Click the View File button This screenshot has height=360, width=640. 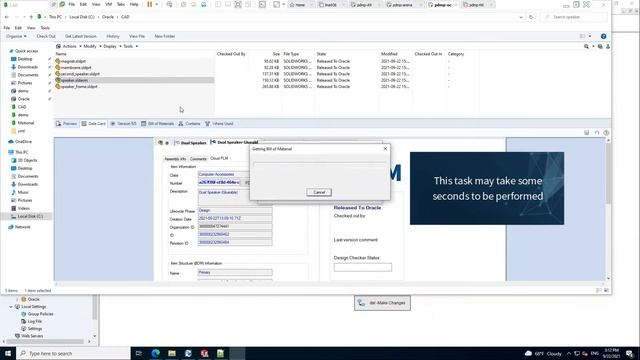coord(137,36)
